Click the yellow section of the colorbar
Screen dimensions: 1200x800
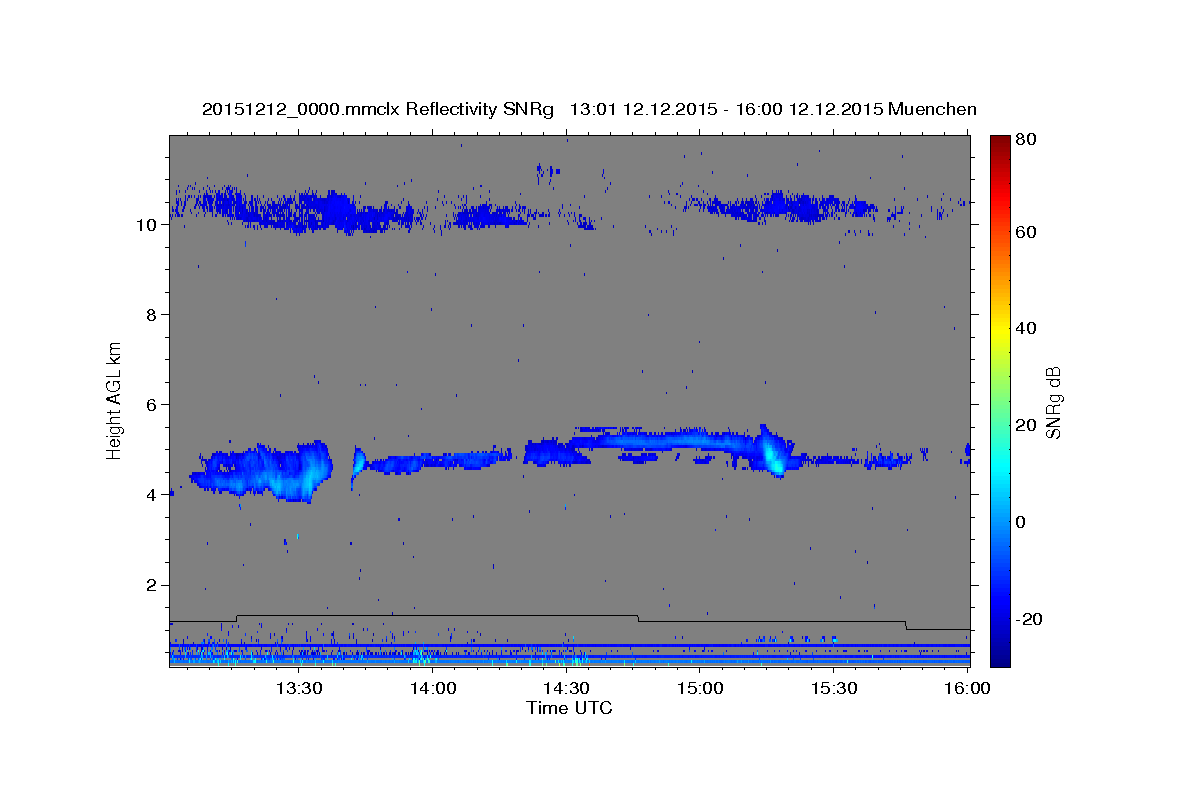[x=1000, y=330]
